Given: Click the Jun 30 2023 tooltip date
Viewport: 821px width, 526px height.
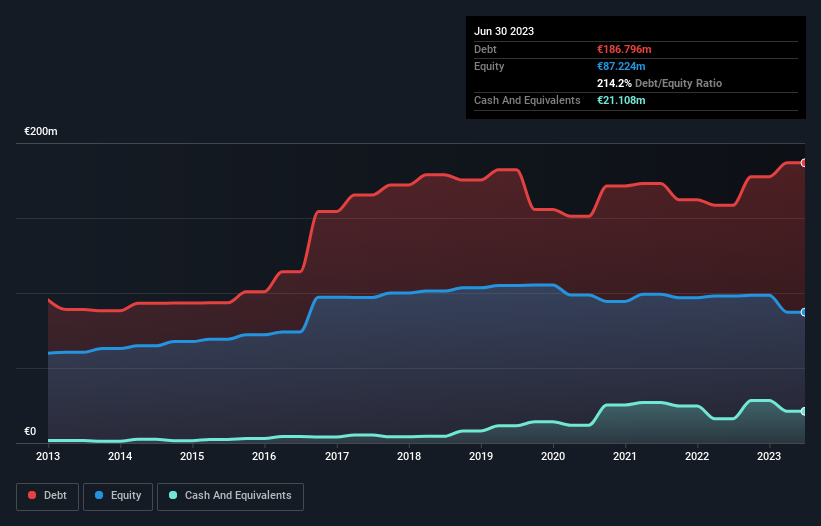Looking at the screenshot, I should (x=504, y=31).
